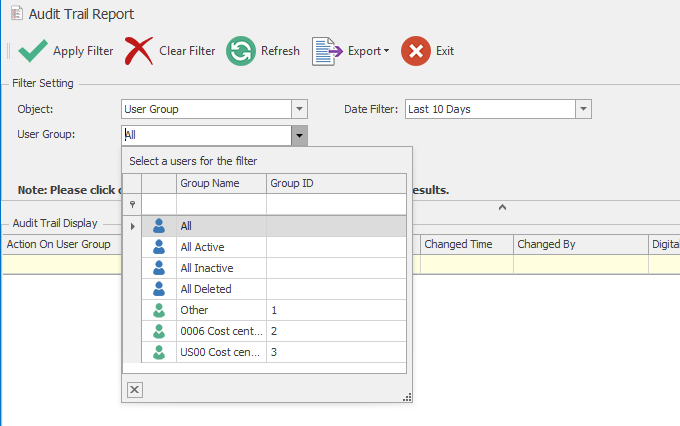
Task: Click the red Clear Filter X icon
Action: 140,51
